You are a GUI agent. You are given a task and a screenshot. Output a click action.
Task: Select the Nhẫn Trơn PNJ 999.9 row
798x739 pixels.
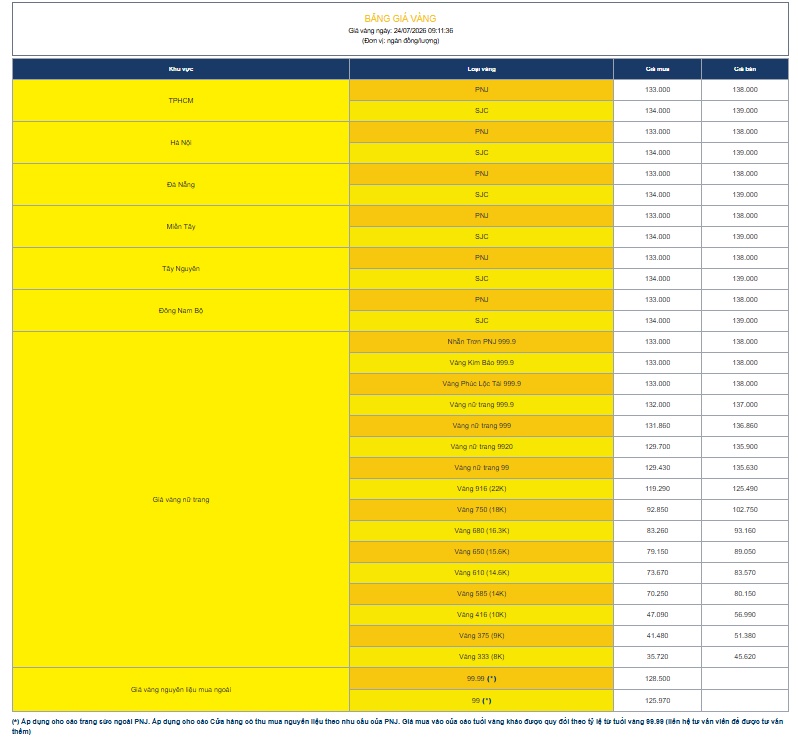click(x=568, y=342)
